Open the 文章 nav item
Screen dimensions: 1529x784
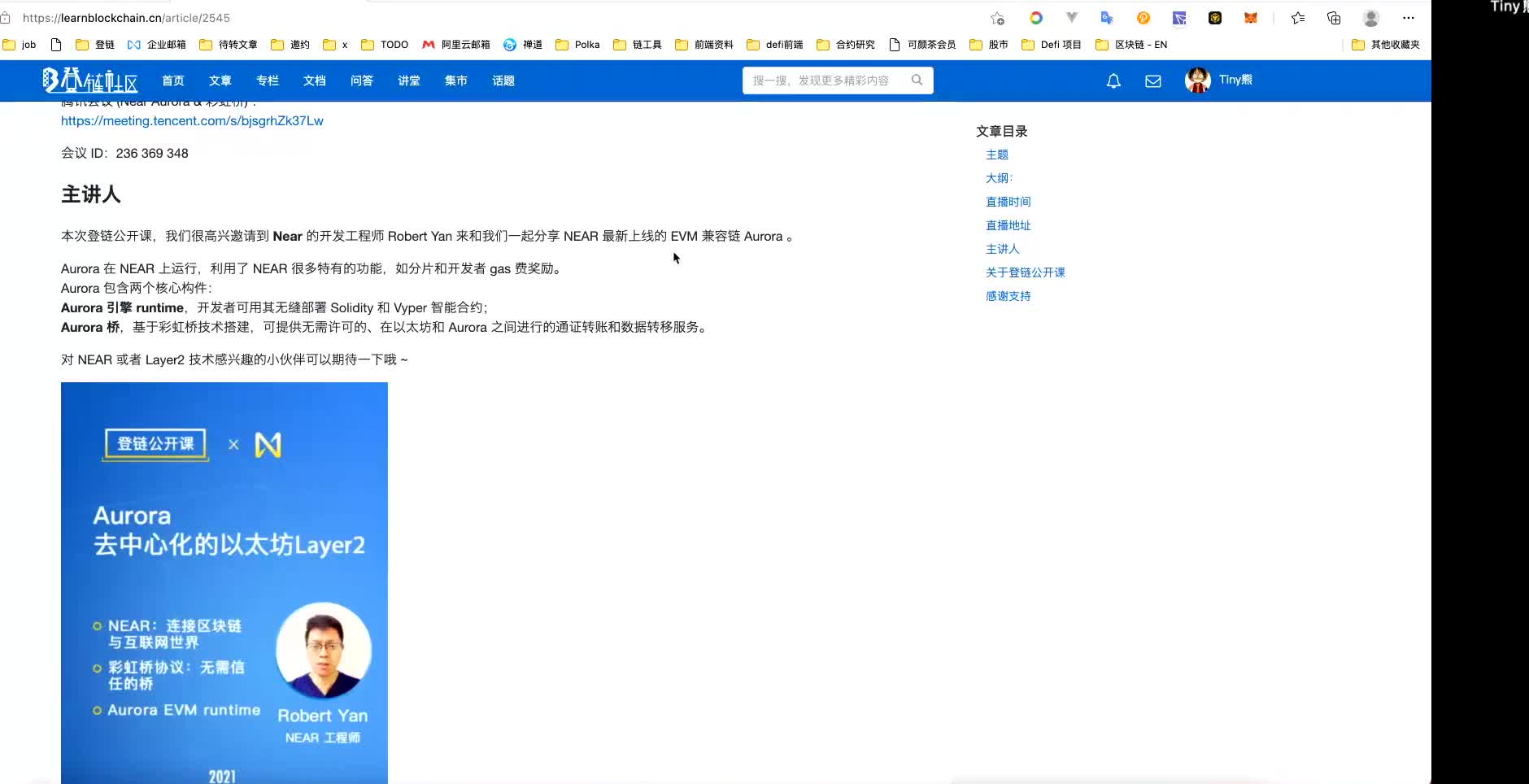click(x=220, y=81)
